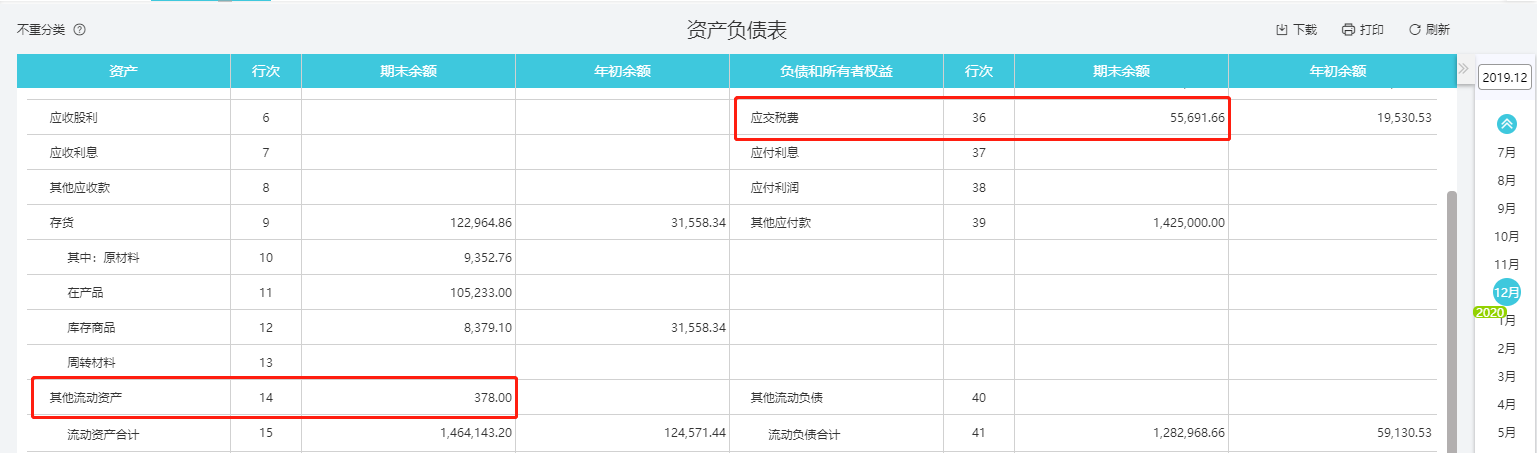Click the circular up-arrow in month list
This screenshot has width=1537, height=453.
(1506, 124)
